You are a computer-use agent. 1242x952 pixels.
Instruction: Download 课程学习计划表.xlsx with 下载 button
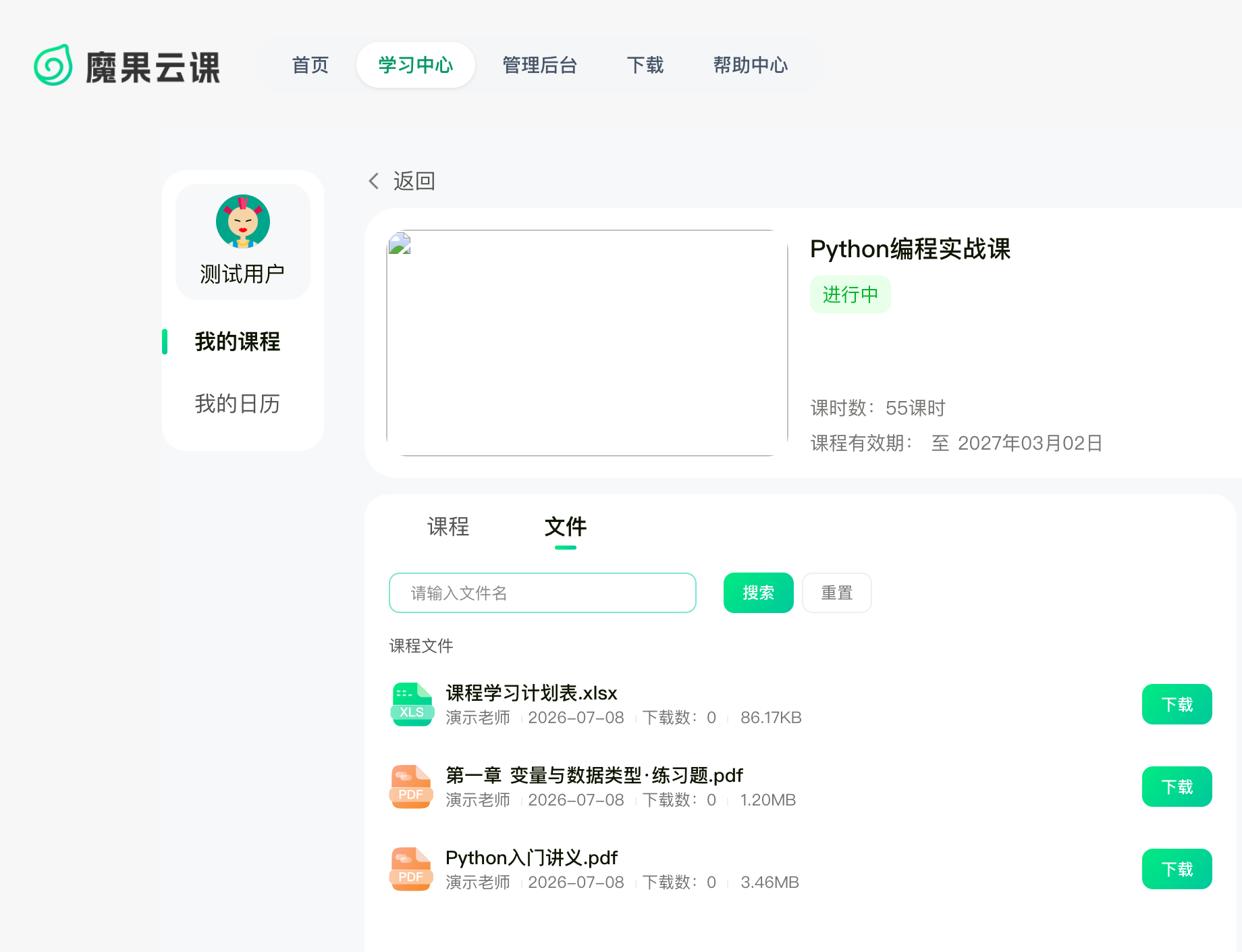pos(1177,704)
